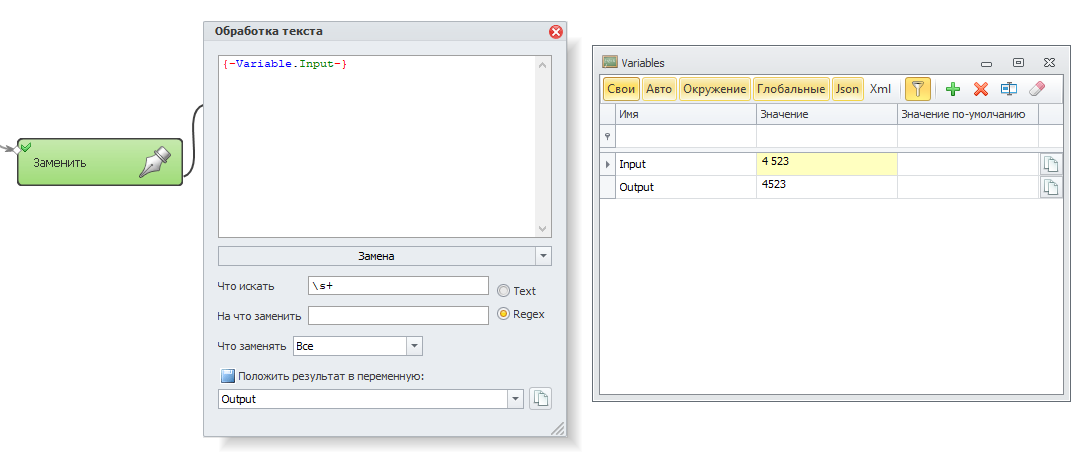
Task: Open the Замена action type dropdown
Action: pyautogui.click(x=543, y=256)
